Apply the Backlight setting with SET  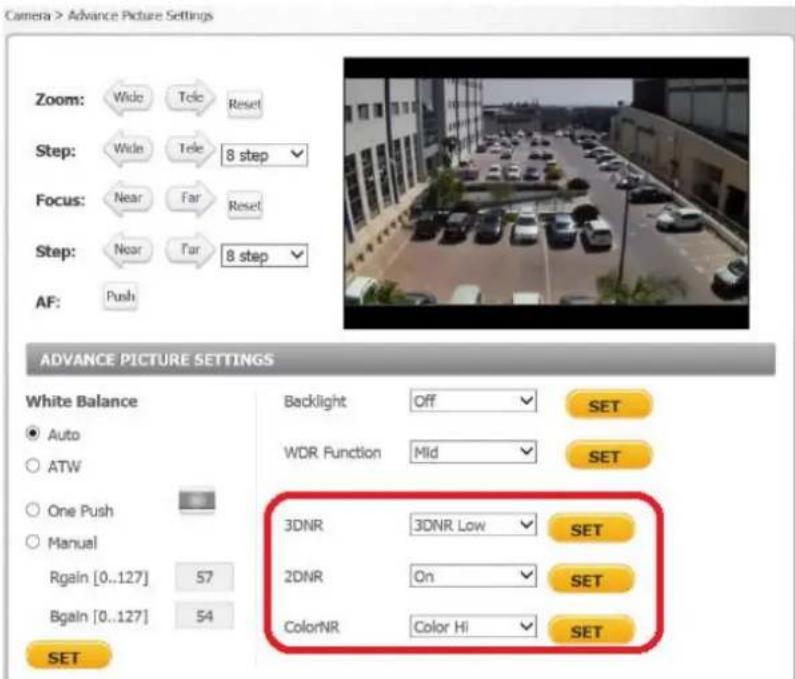point(608,405)
